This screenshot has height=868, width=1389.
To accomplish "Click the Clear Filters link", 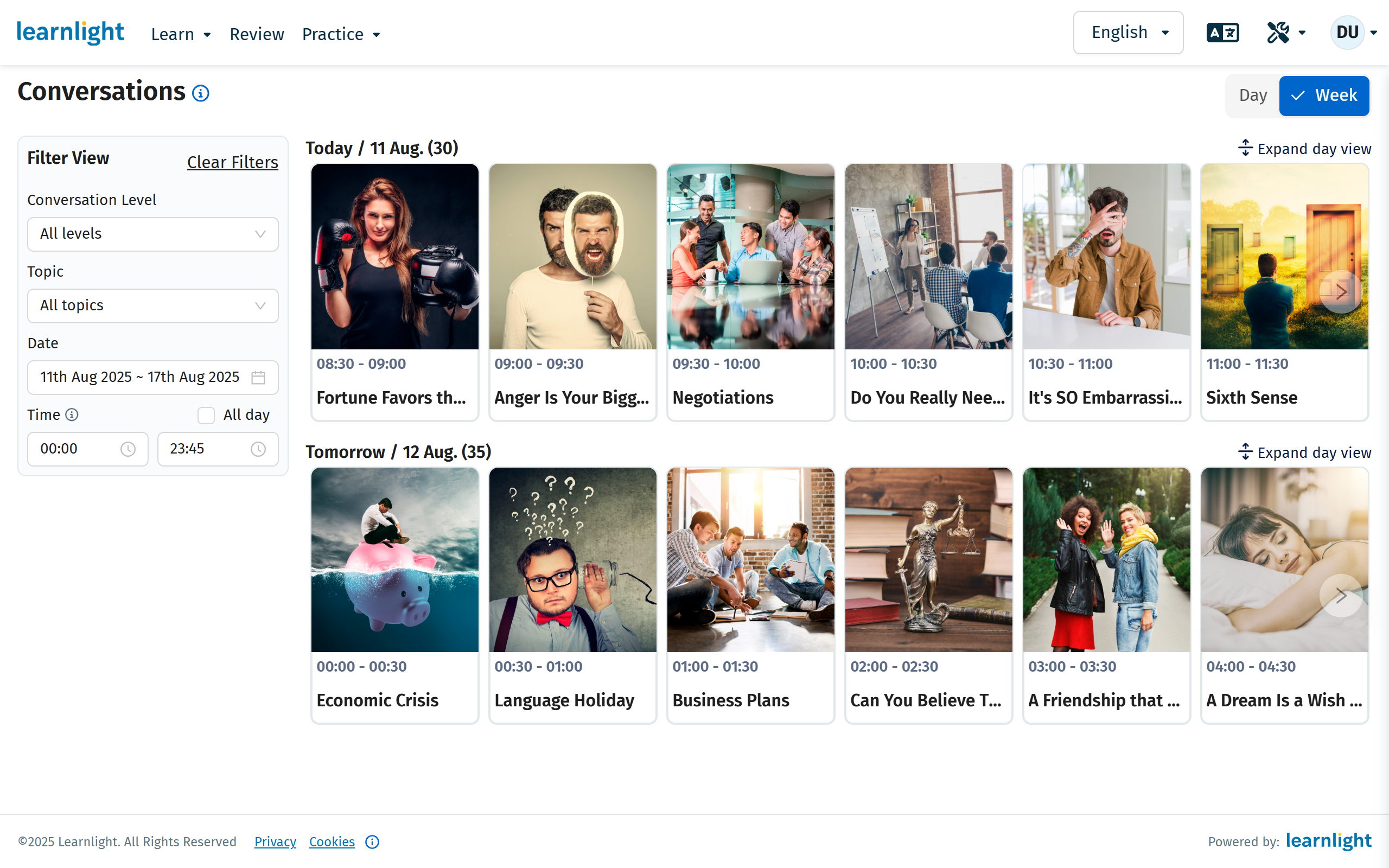I will [x=232, y=162].
